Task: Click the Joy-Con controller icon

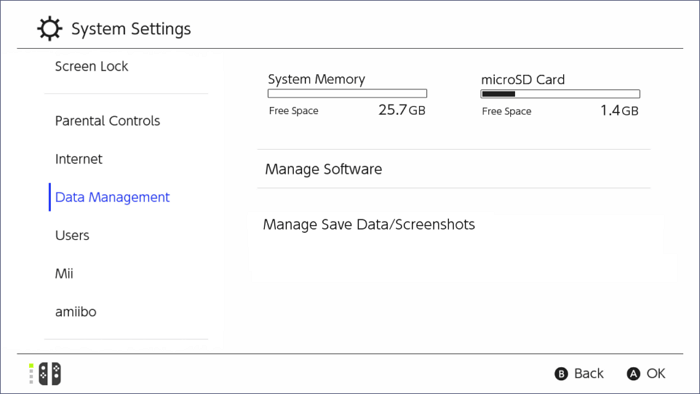Action: [50, 374]
